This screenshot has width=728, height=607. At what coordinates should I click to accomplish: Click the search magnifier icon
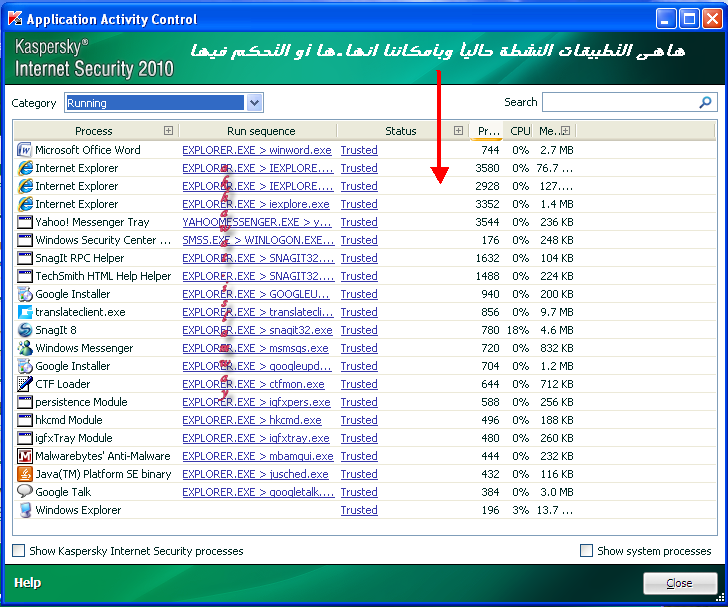coord(705,102)
